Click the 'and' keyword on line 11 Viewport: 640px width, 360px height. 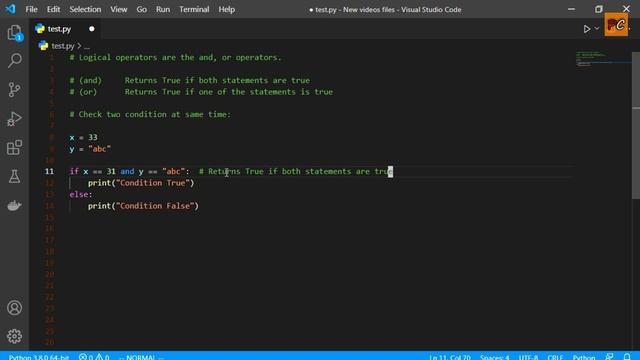pyautogui.click(x=127, y=171)
